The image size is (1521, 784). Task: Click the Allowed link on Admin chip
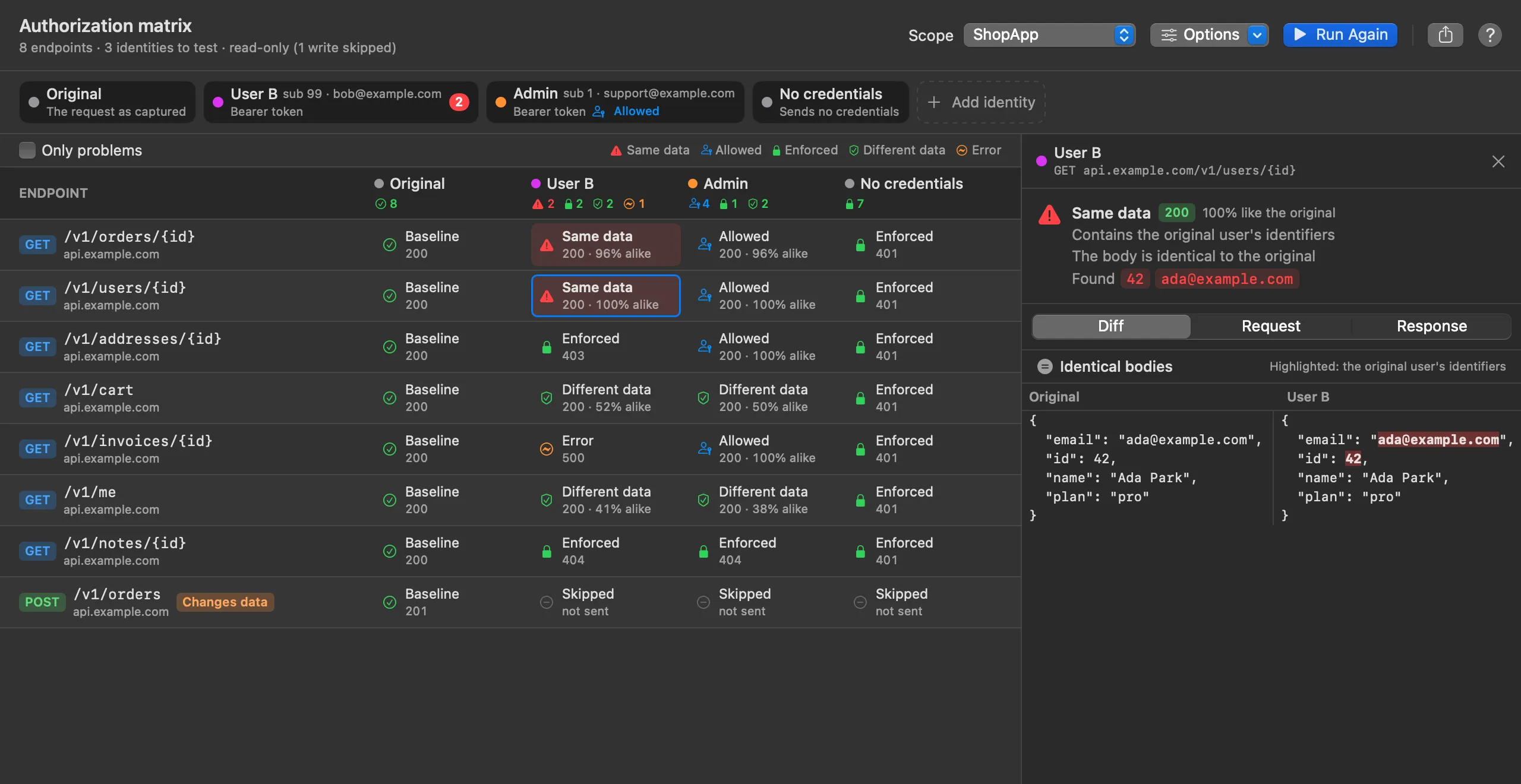click(x=636, y=111)
